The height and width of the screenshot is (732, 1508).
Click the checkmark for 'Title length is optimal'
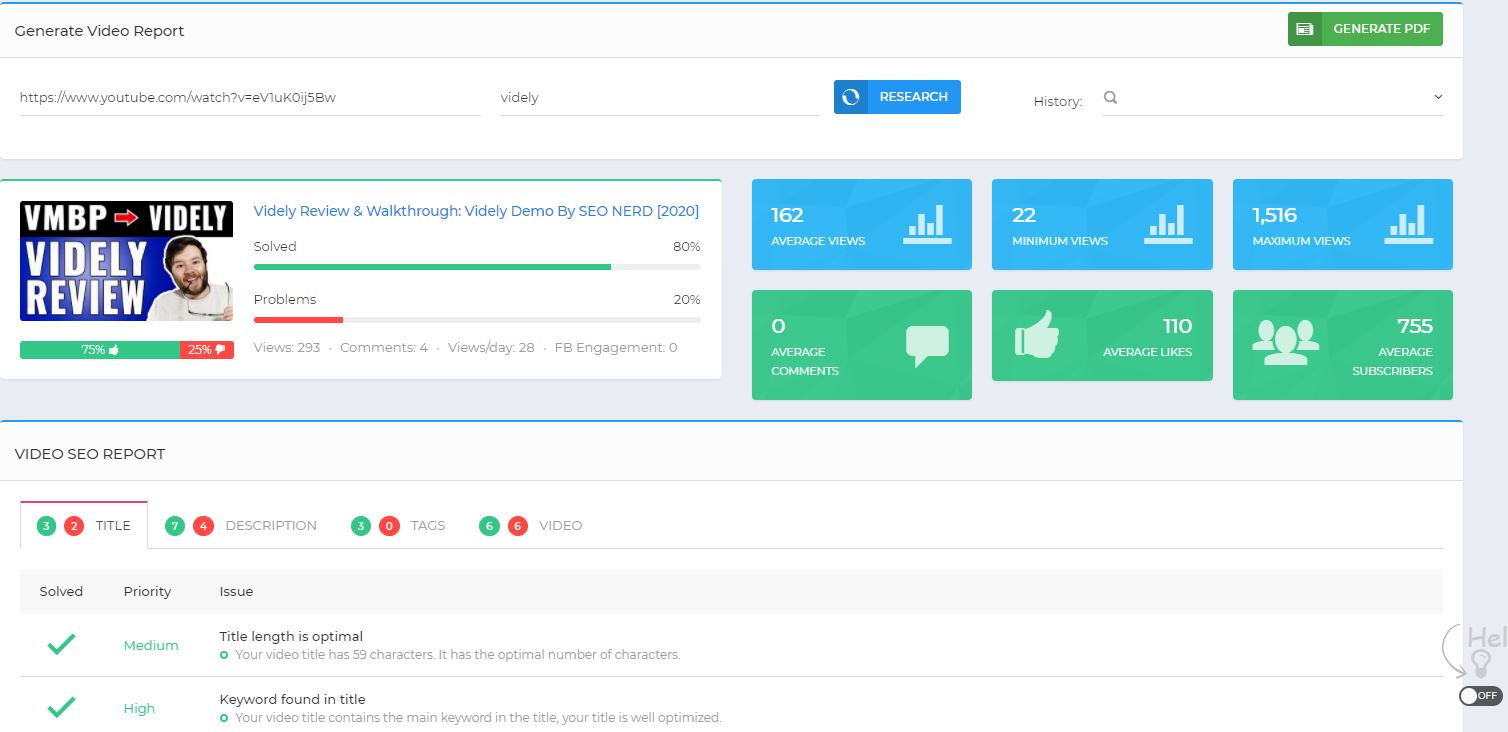tap(61, 645)
